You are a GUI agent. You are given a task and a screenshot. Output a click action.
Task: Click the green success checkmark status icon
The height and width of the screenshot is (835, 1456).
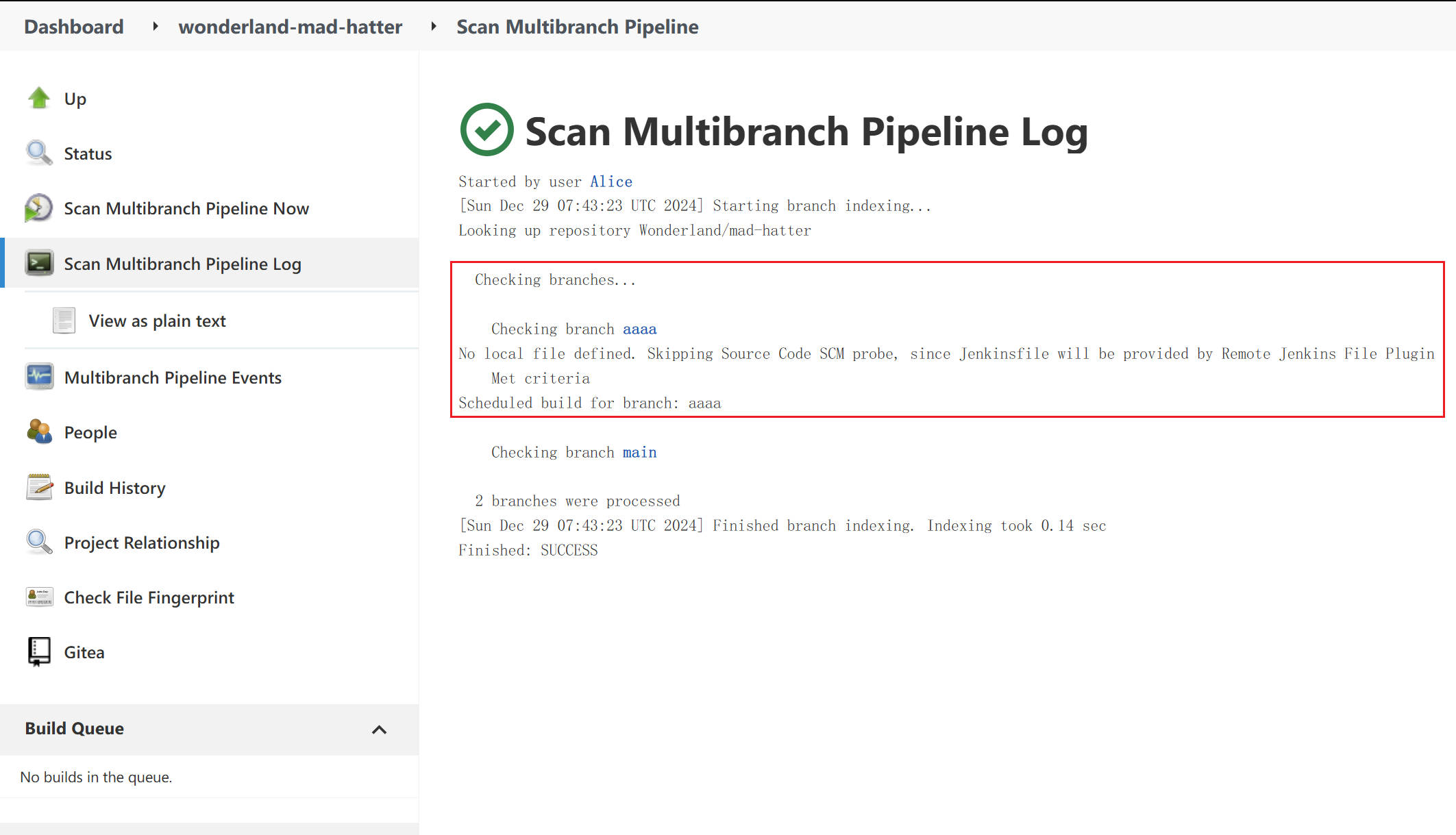tap(487, 129)
